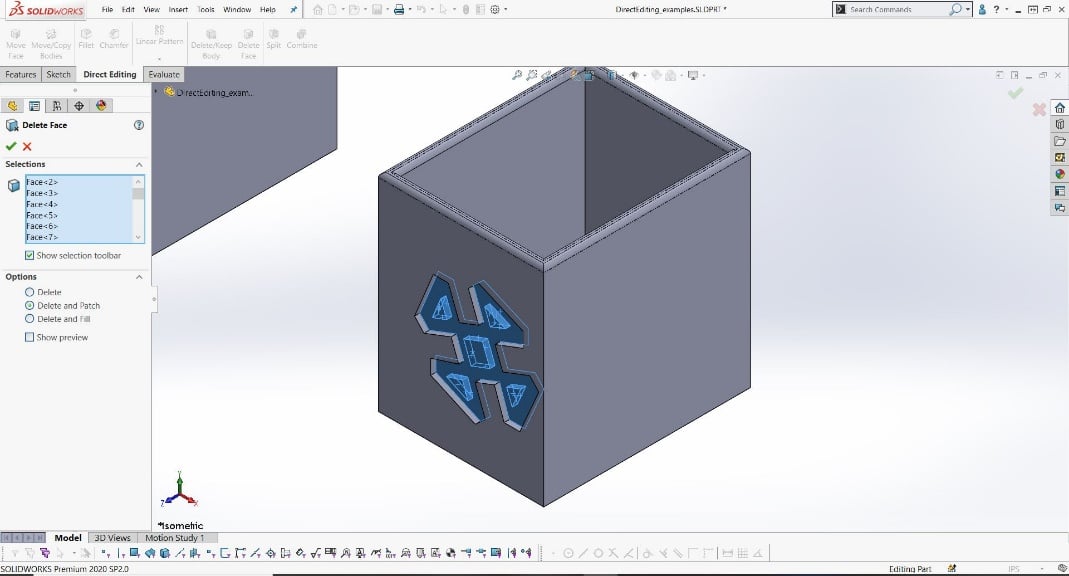Collapse the Selections section

pos(139,164)
